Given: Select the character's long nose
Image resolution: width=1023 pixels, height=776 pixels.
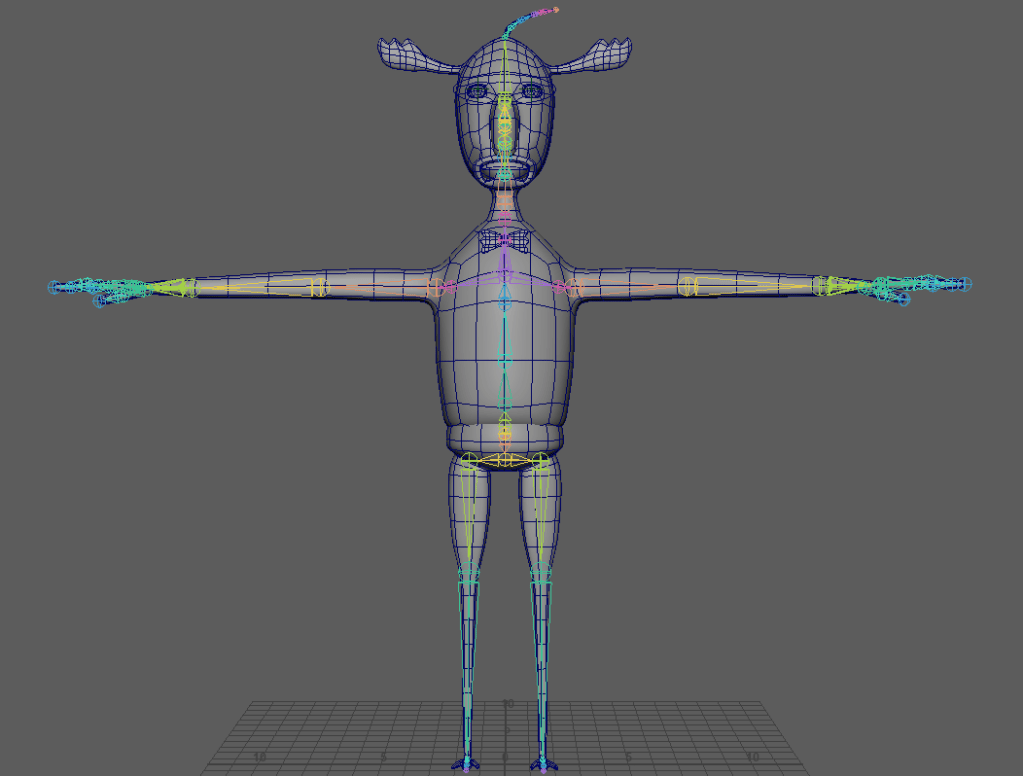Looking at the screenshot, I should pyautogui.click(x=505, y=128).
